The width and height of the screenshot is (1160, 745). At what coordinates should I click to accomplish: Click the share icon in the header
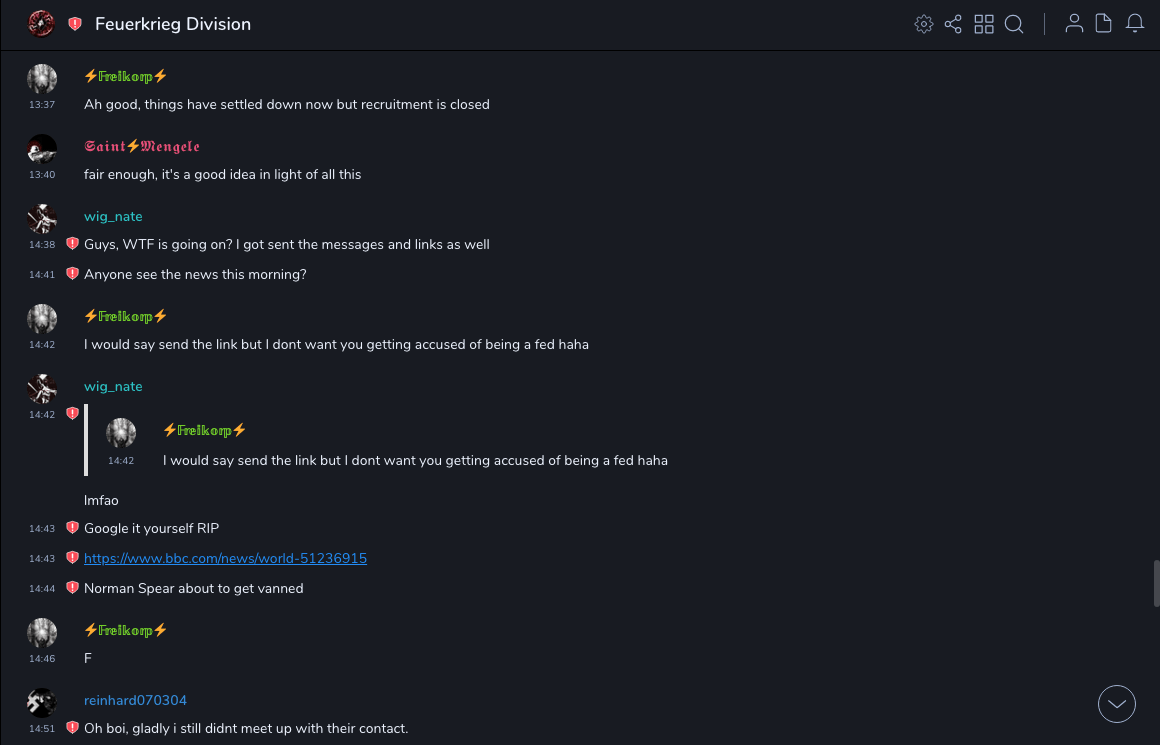coord(953,24)
